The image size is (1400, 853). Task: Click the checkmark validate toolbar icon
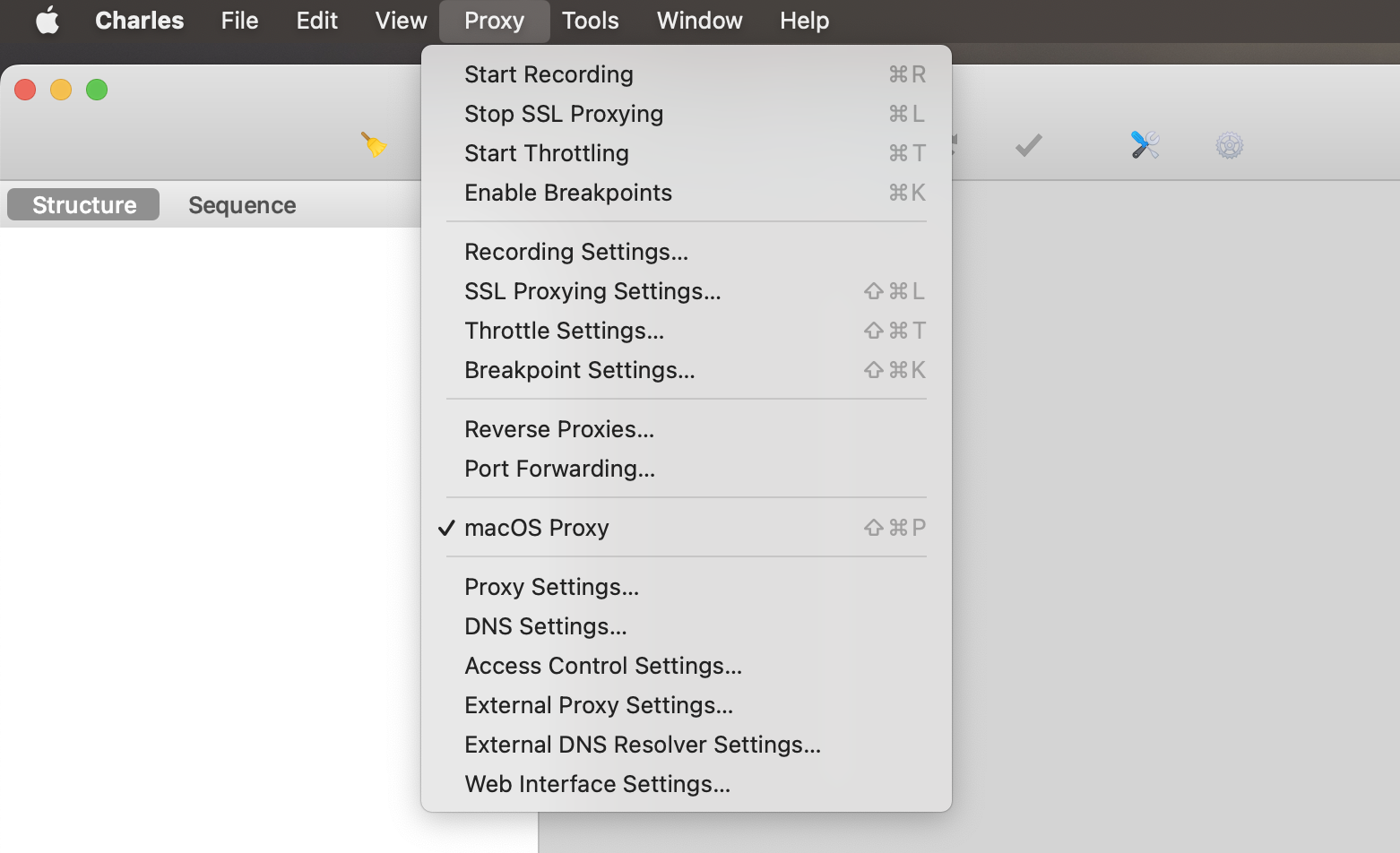[x=1028, y=144]
